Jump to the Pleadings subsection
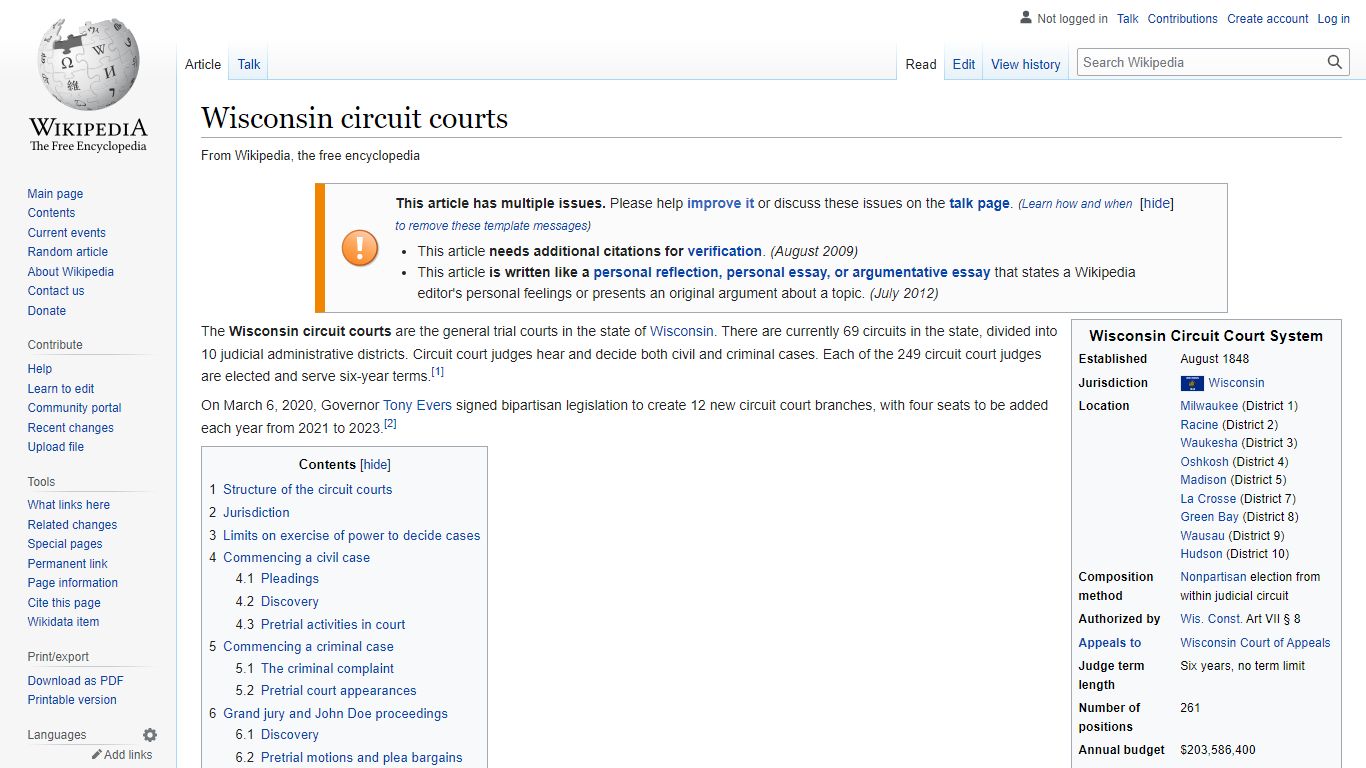The height and width of the screenshot is (768, 1366). [x=290, y=578]
